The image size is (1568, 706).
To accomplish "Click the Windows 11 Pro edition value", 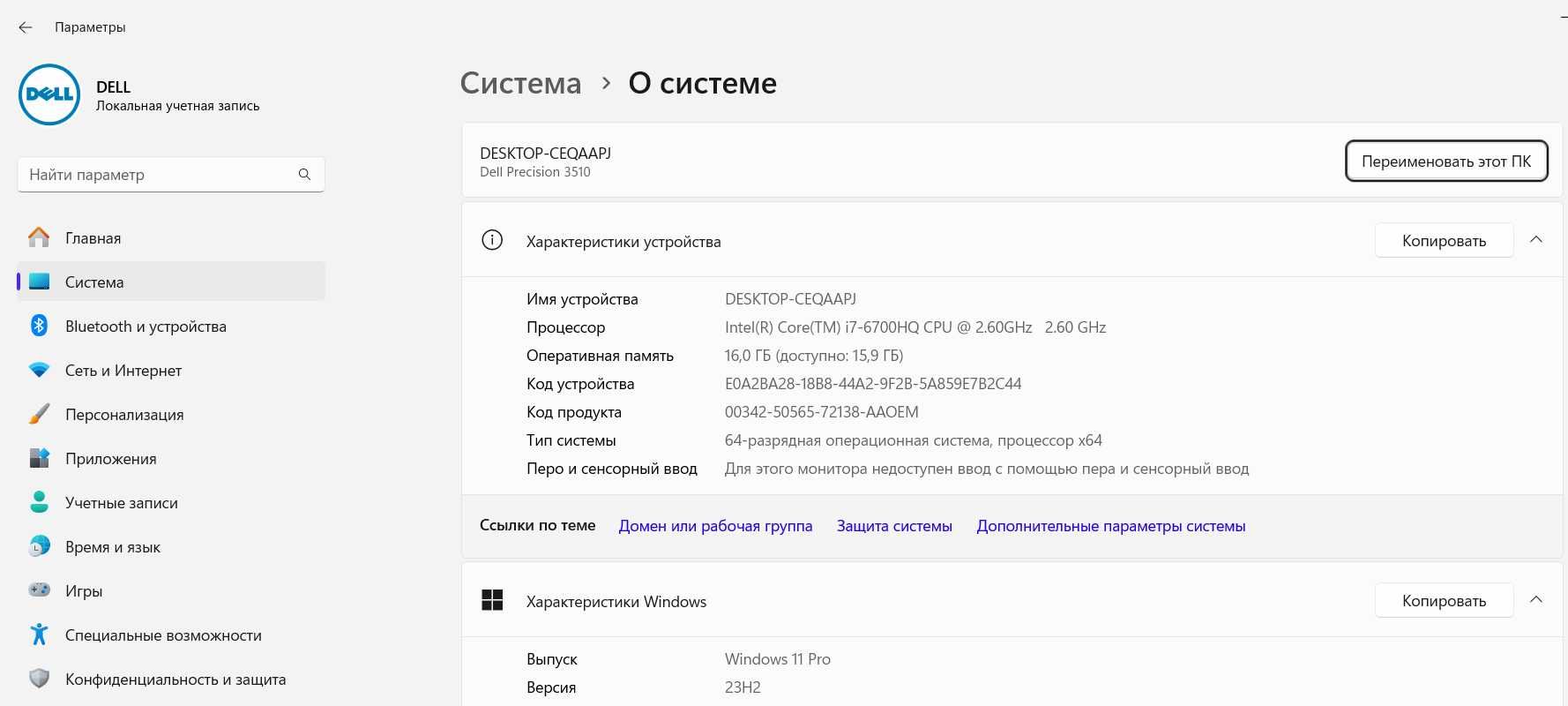I will 778,659.
